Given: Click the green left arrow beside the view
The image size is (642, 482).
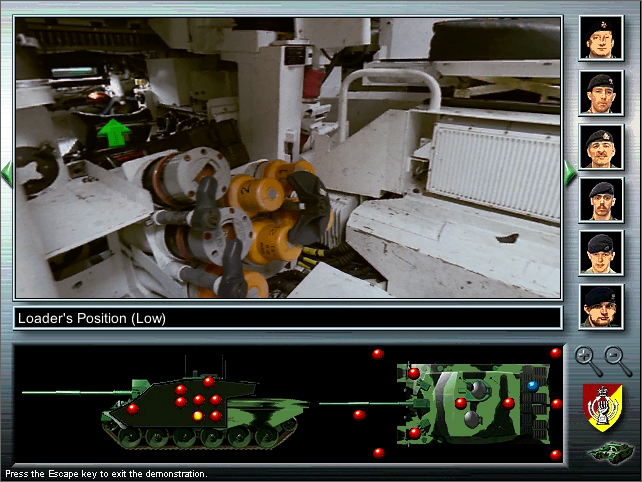Looking at the screenshot, I should tap(7, 173).
